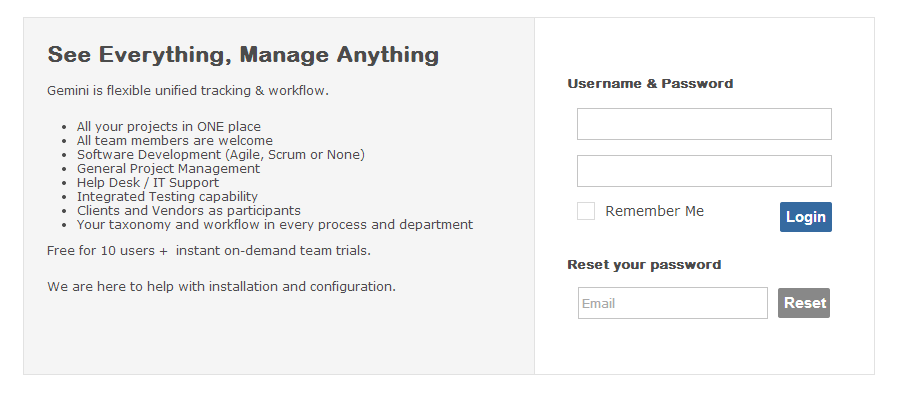Focus the username field above the password box
This screenshot has width=900, height=404.
coord(704,124)
